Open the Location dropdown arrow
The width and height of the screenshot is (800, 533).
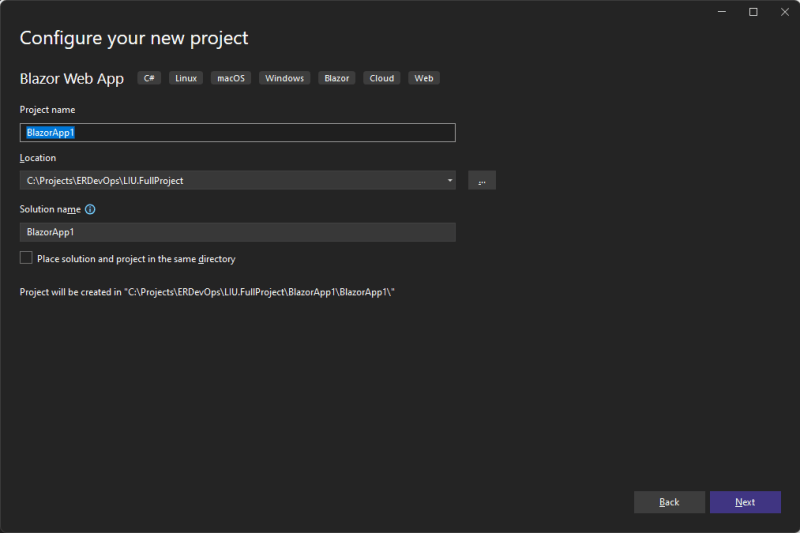point(449,181)
